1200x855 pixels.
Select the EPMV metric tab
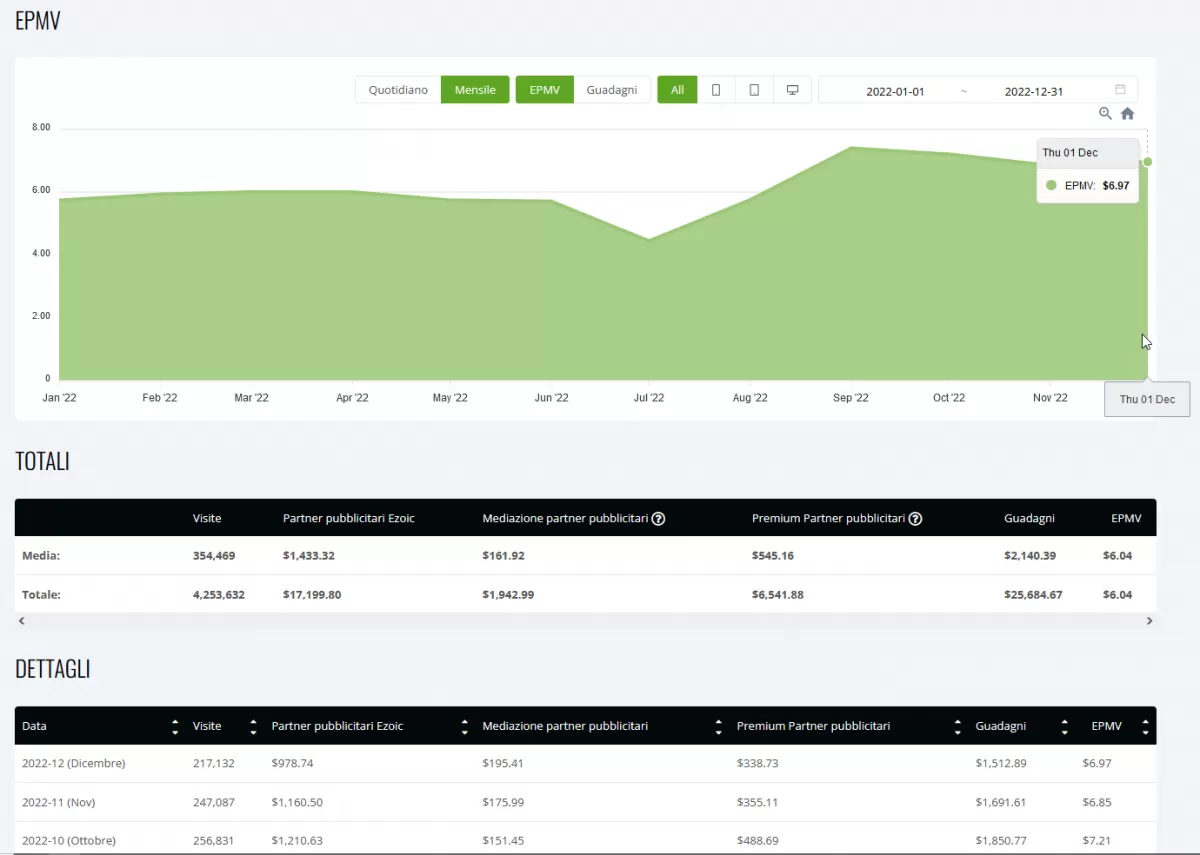click(544, 90)
